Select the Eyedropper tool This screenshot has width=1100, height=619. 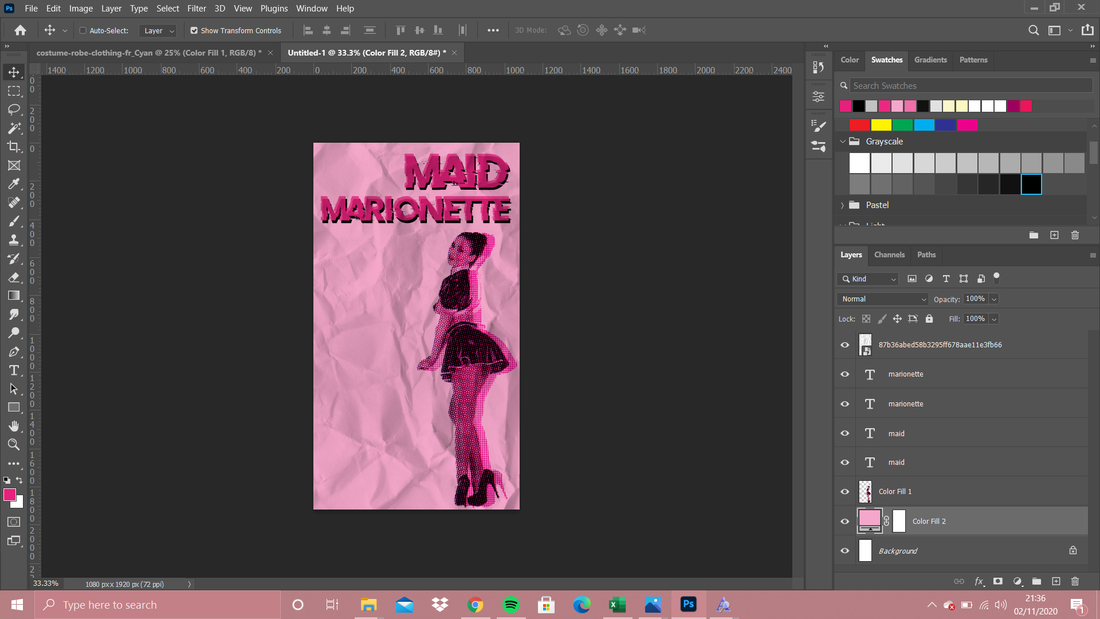click(14, 184)
